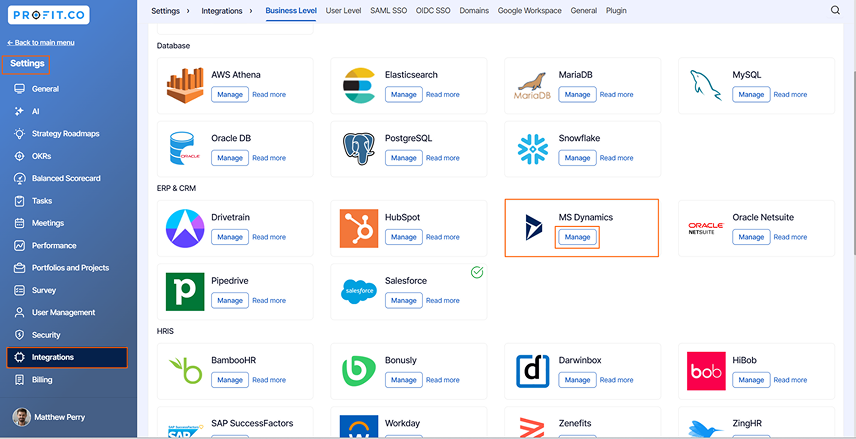Open the Security shield icon

[x=20, y=335]
